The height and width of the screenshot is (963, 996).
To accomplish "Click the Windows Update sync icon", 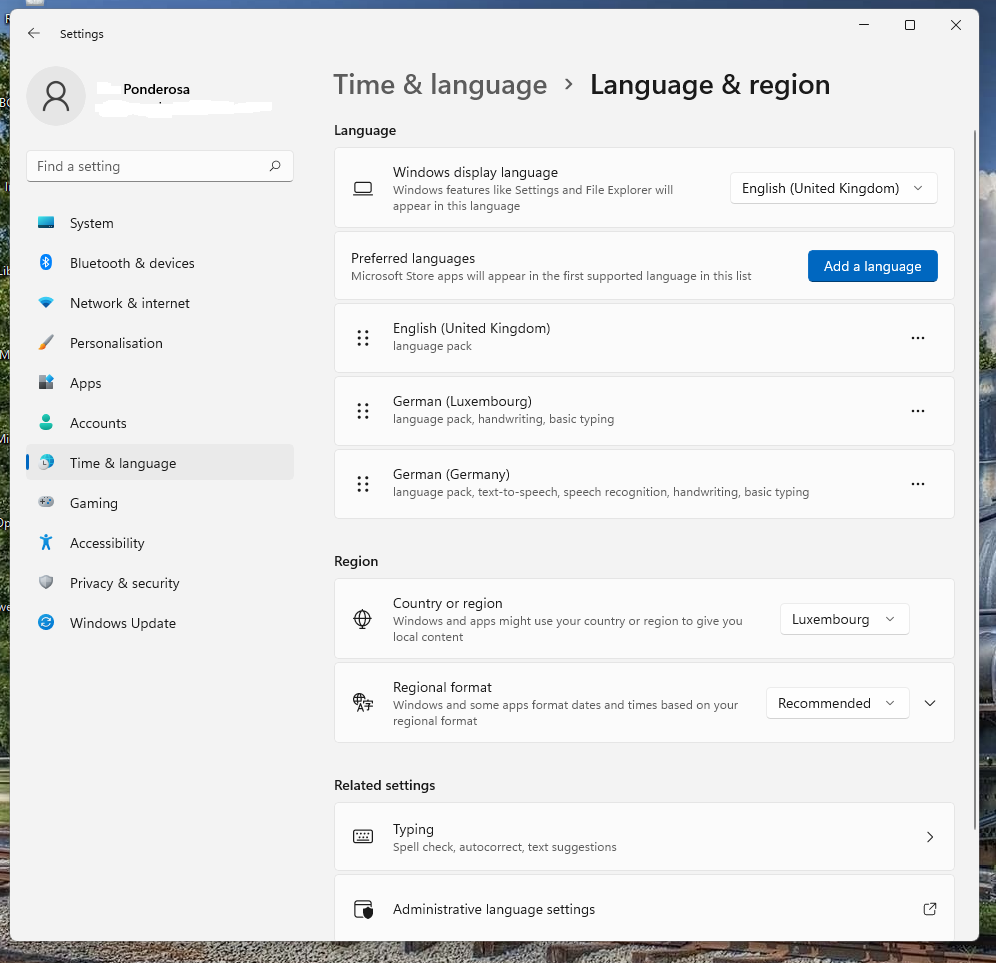I will point(46,622).
